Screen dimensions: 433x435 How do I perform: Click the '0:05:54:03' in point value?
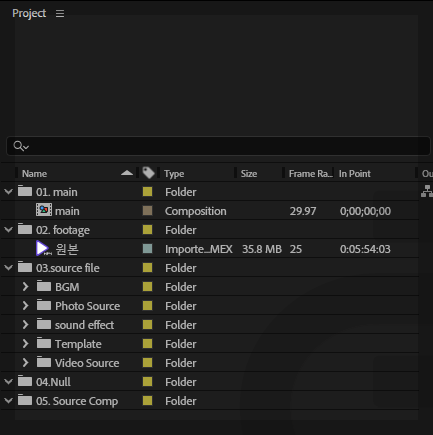365,249
